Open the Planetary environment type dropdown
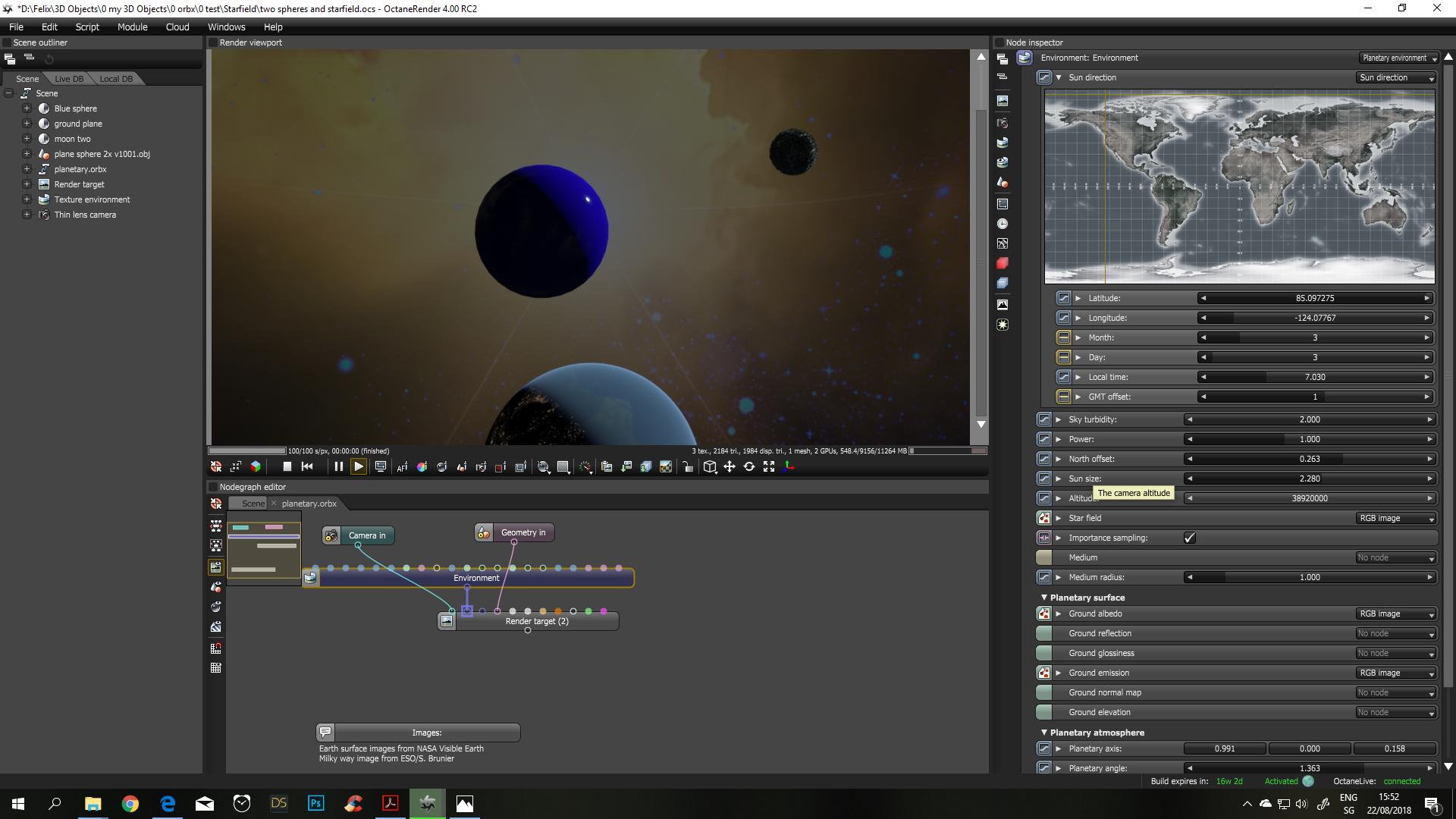Image resolution: width=1456 pixels, height=819 pixels. tap(1398, 58)
